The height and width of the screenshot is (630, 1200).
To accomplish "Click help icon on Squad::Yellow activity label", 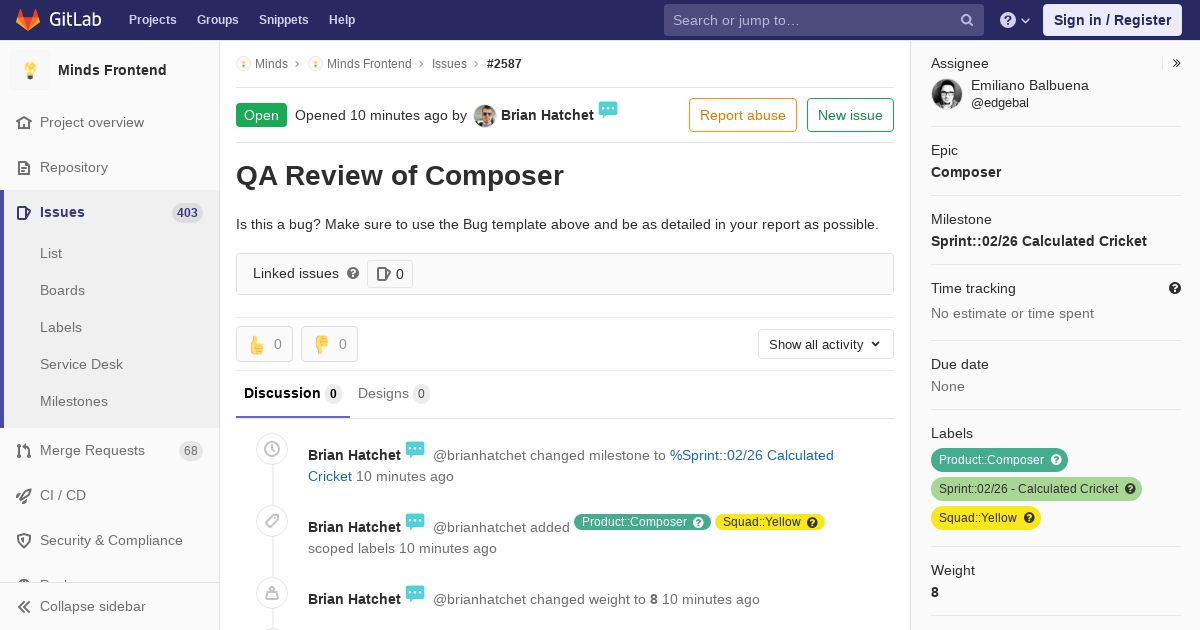I will (x=812, y=522).
